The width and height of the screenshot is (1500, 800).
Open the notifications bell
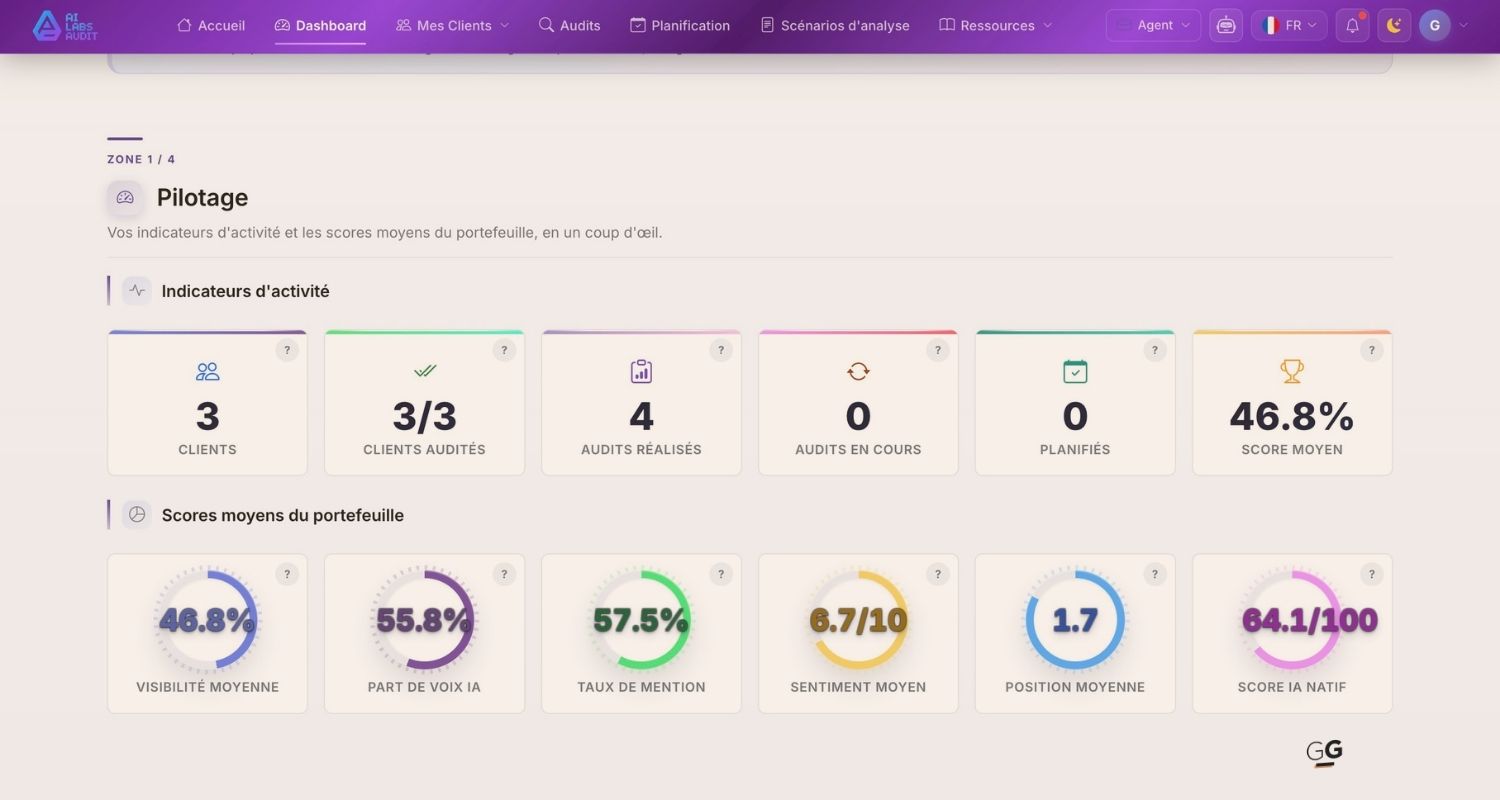[1352, 25]
